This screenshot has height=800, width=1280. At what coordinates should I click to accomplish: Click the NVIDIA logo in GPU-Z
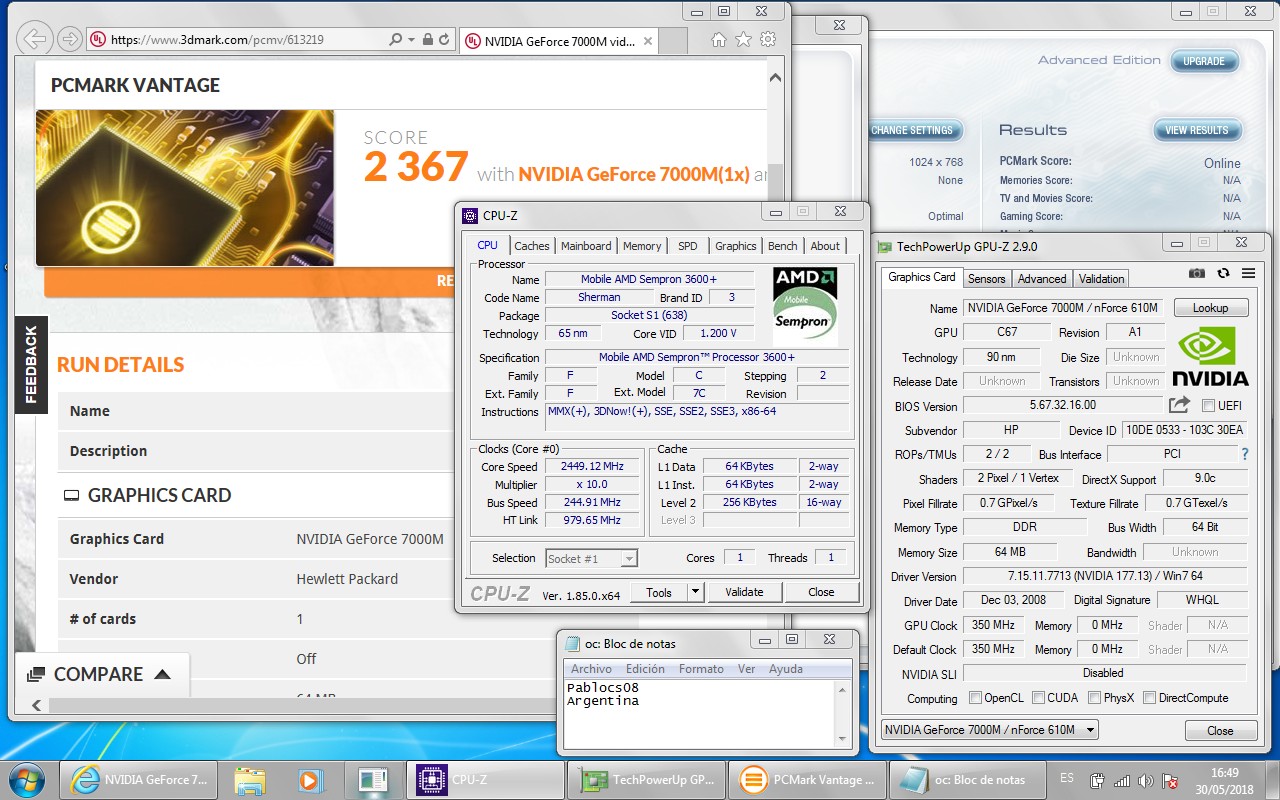pyautogui.click(x=1210, y=356)
